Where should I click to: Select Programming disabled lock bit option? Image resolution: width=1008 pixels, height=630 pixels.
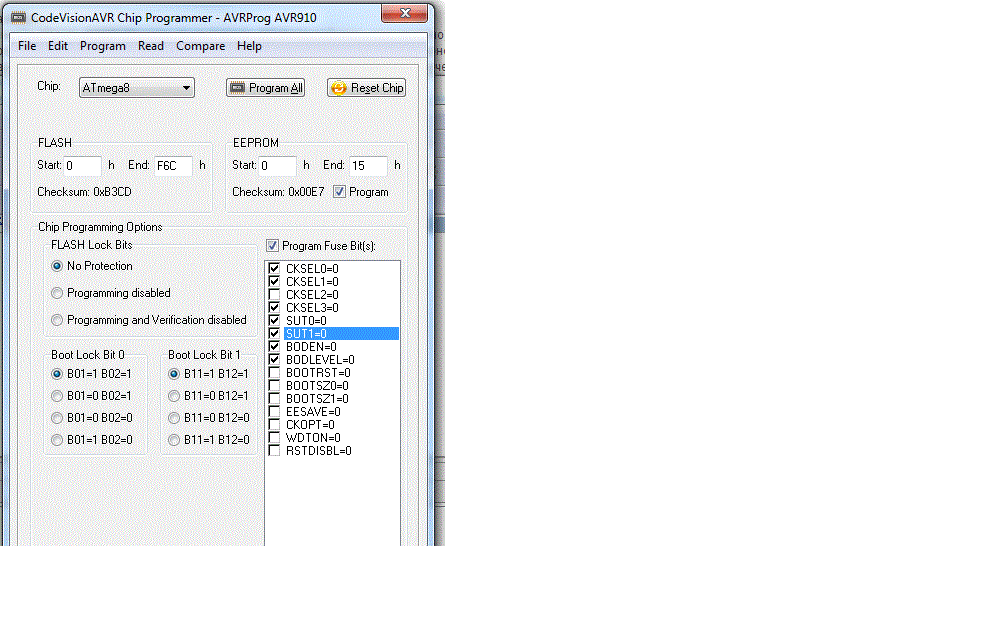57,293
